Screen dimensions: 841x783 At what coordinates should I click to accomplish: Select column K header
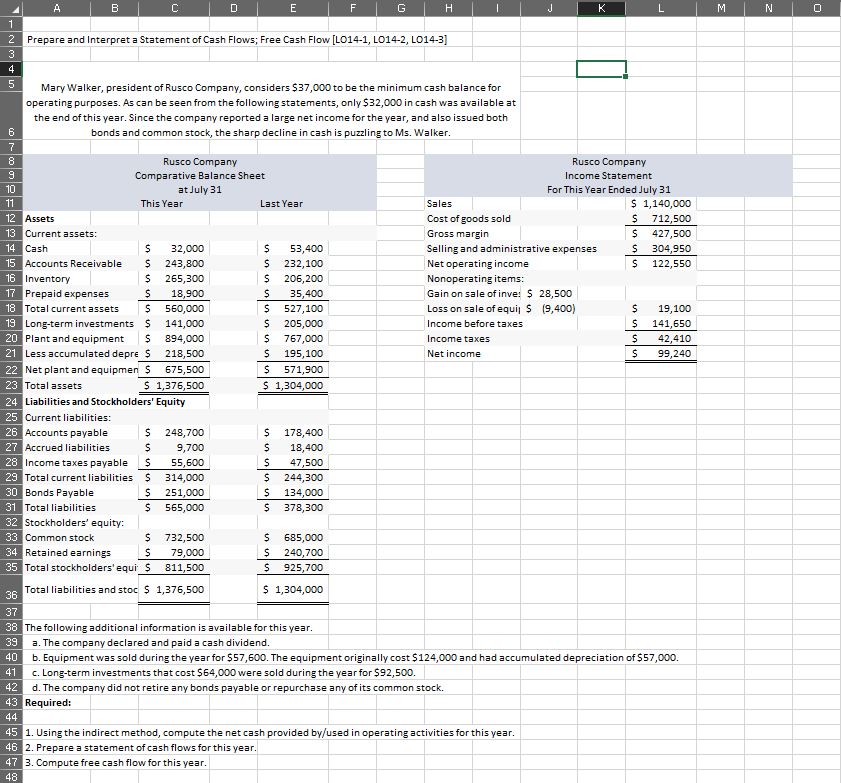(601, 8)
